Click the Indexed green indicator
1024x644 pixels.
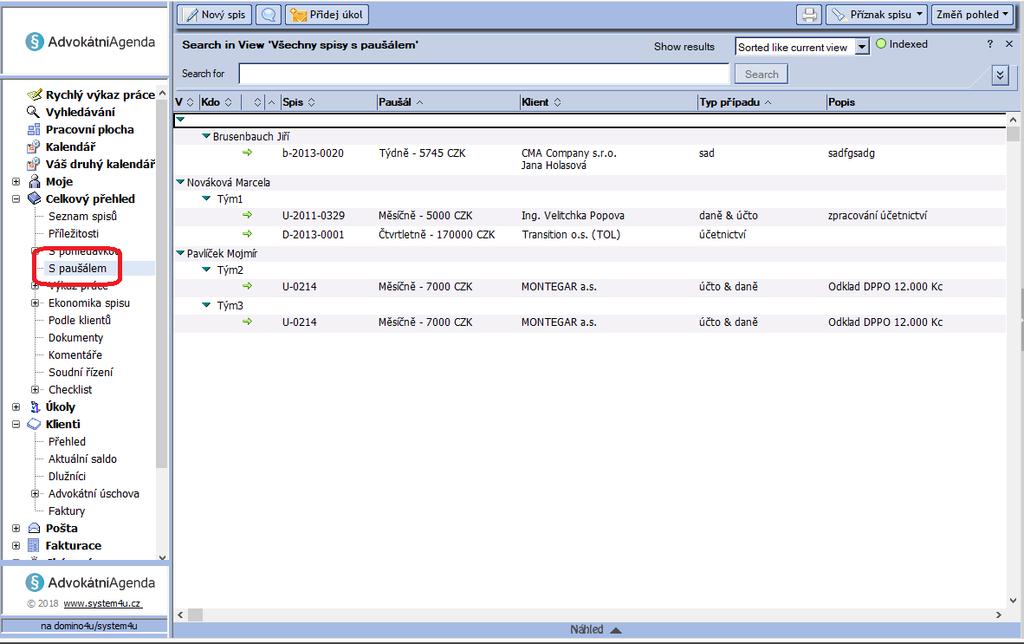(x=881, y=44)
